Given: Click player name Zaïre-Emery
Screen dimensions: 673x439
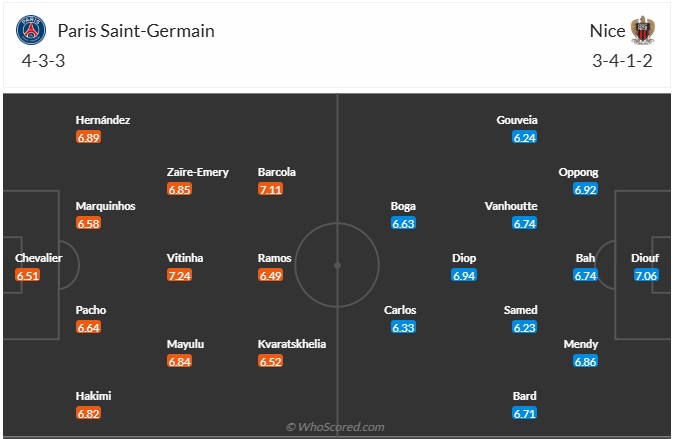Looking at the screenshot, I should [197, 172].
